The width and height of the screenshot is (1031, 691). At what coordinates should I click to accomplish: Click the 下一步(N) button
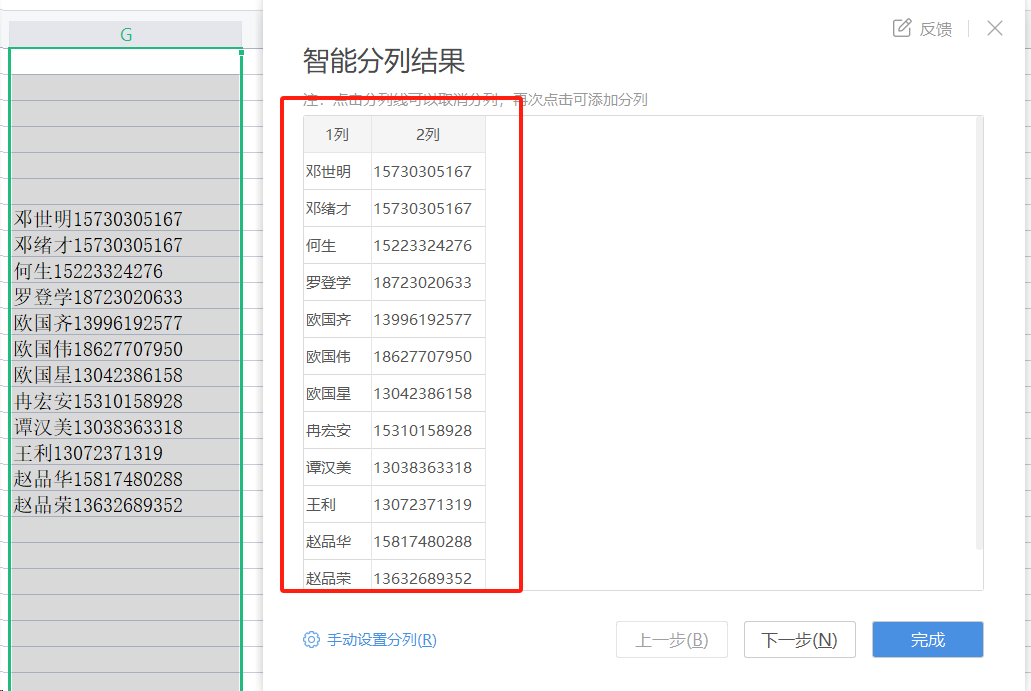(x=800, y=639)
